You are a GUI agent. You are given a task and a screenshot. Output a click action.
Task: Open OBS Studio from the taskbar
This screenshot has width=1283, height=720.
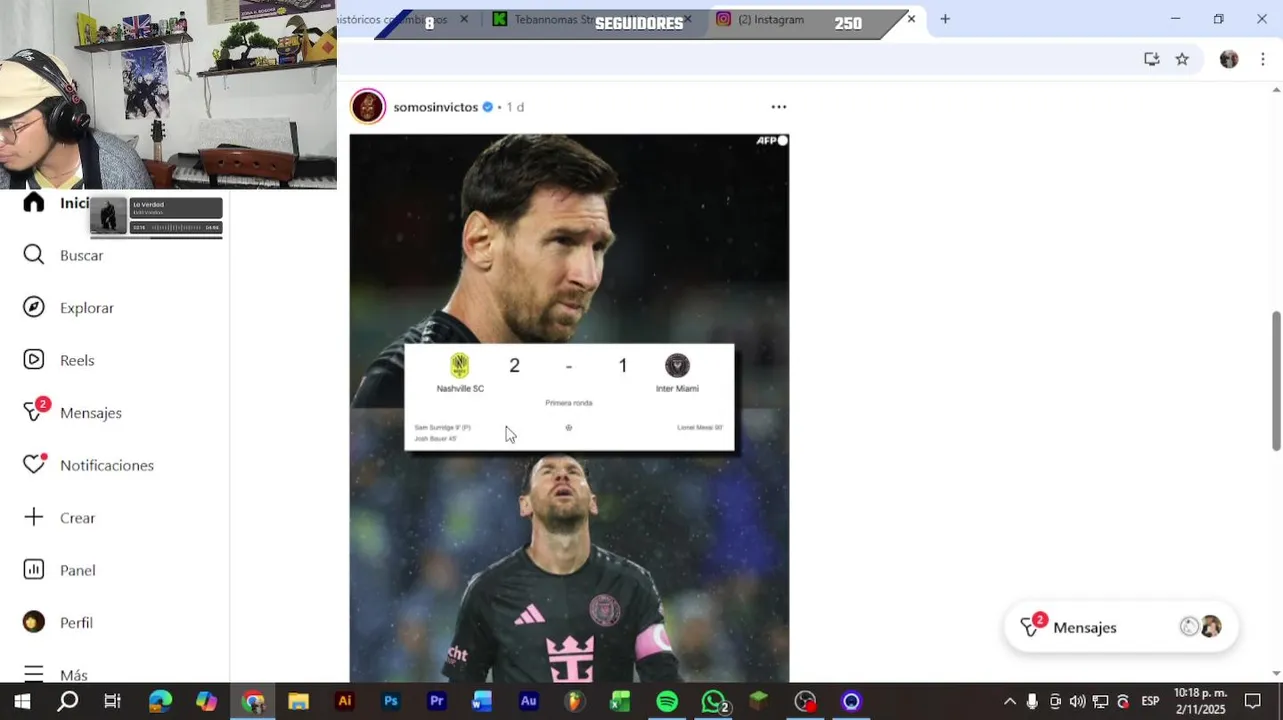pos(805,702)
